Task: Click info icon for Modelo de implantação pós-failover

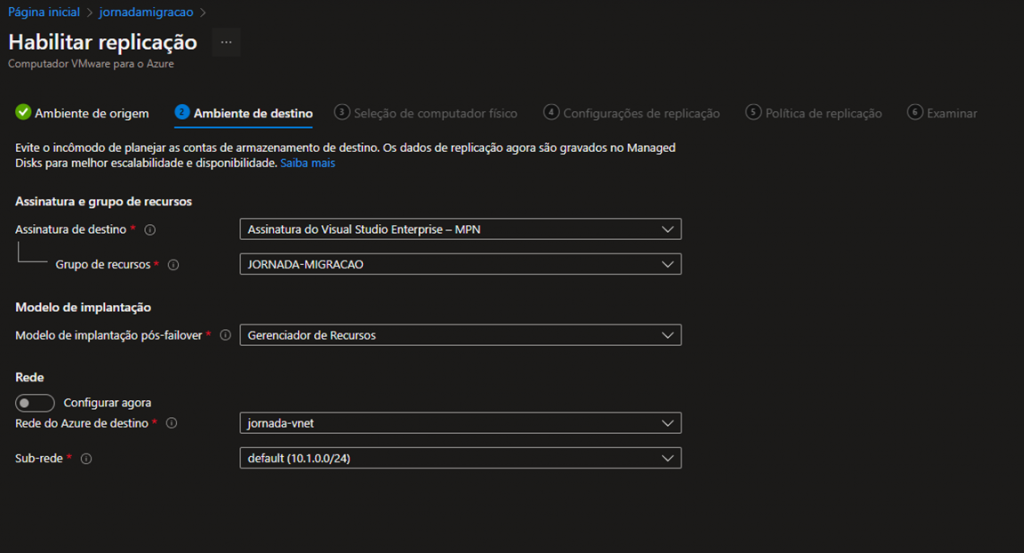Action: pyautogui.click(x=225, y=336)
